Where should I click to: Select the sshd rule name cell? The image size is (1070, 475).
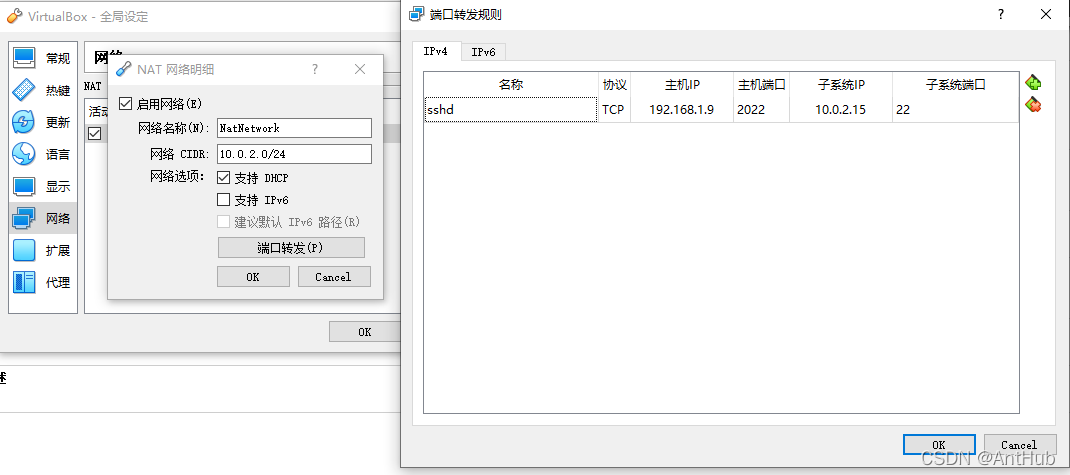[x=511, y=109]
